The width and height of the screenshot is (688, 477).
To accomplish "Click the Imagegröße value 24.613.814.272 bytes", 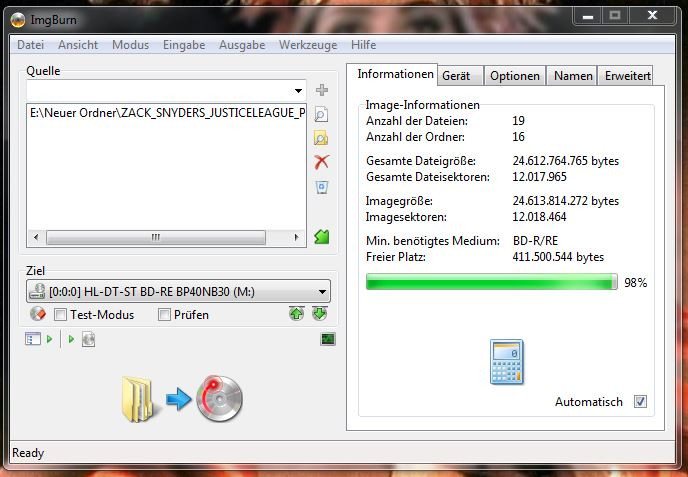I will [566, 201].
